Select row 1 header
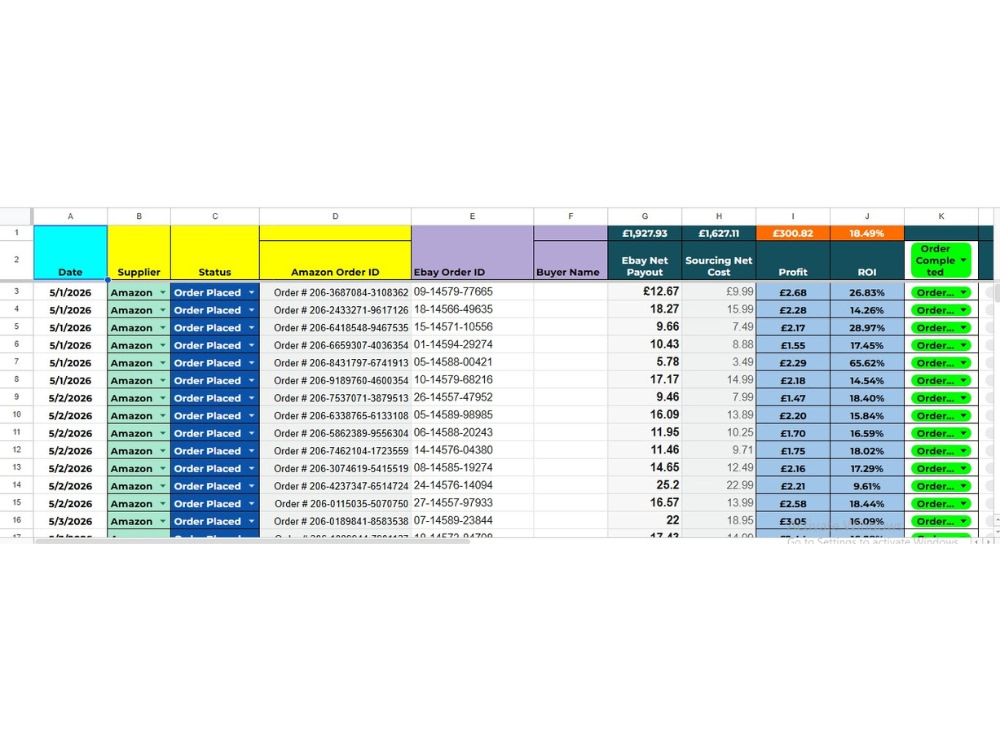The image size is (1000, 750). coord(17,233)
